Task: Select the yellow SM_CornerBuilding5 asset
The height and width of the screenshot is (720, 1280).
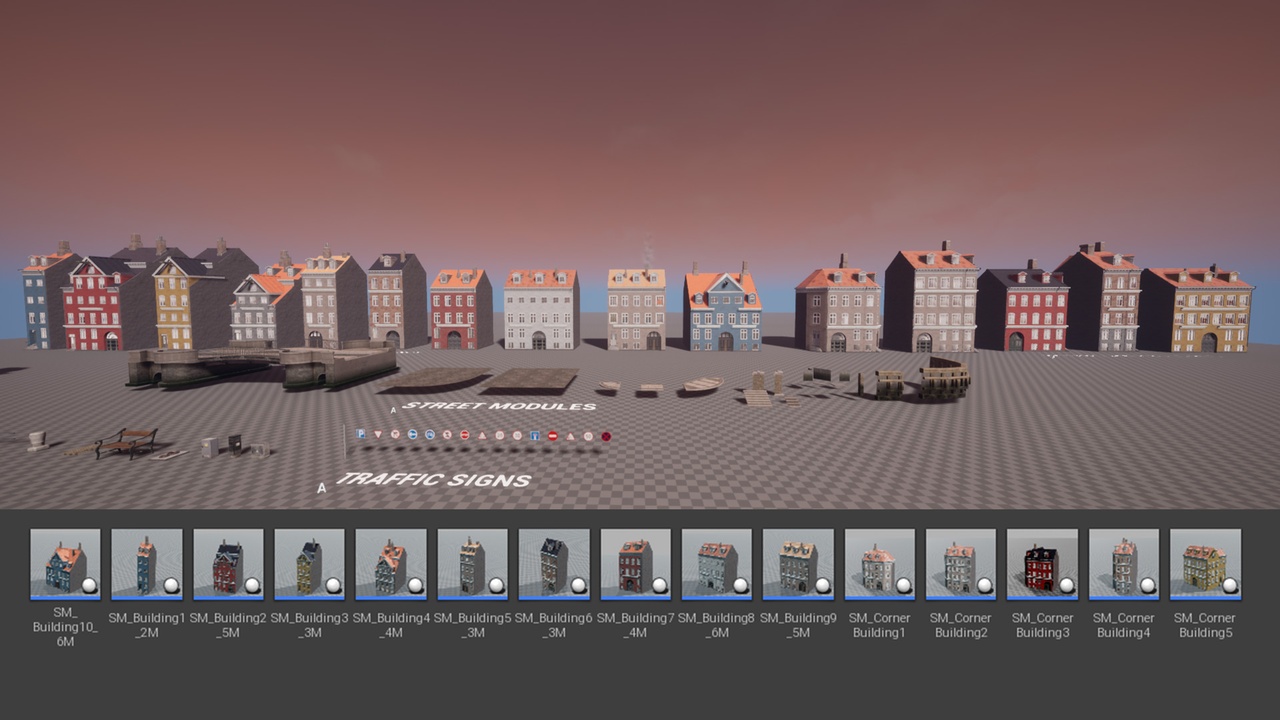Action: point(1205,564)
